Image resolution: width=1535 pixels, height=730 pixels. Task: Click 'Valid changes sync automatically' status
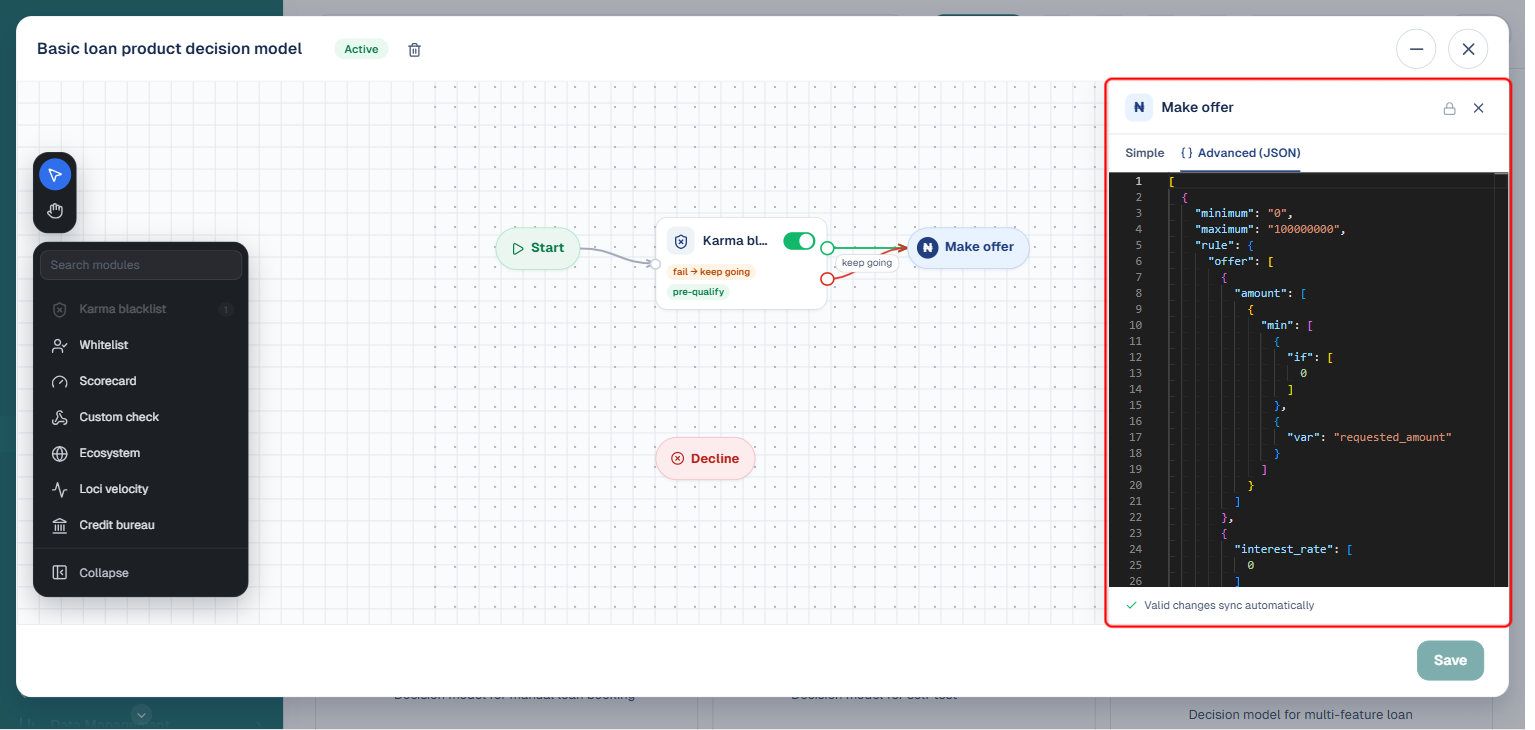point(1220,605)
